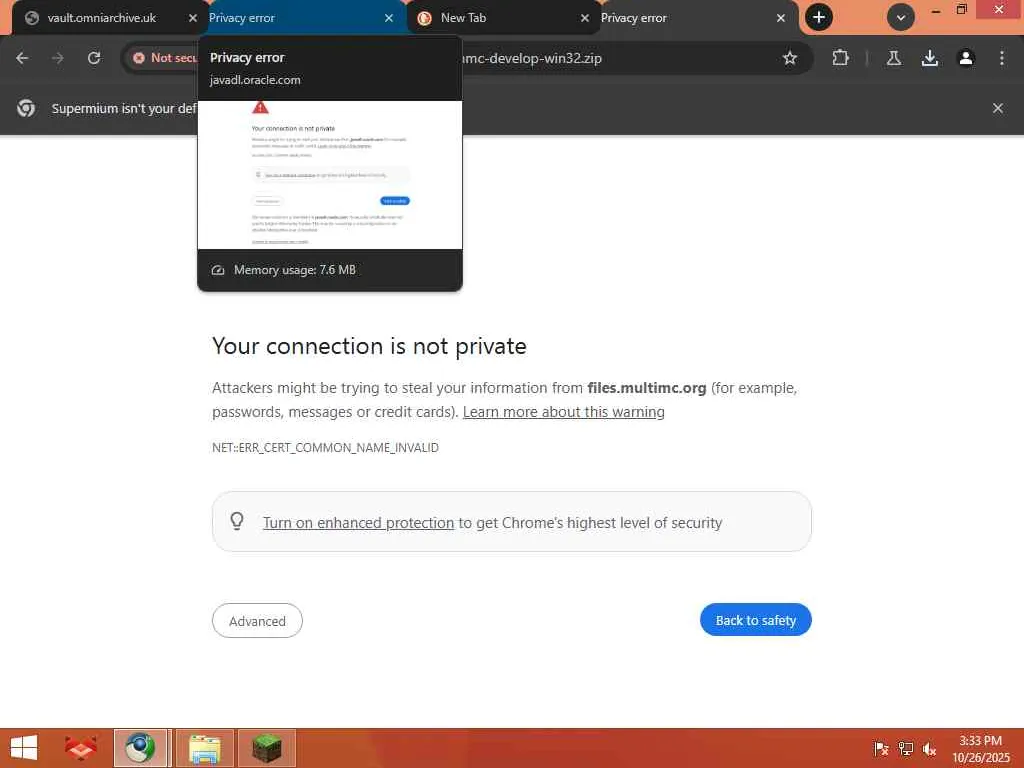Image resolution: width=1024 pixels, height=768 pixels.
Task: Open Learn more about this warning link
Action: [x=564, y=412]
